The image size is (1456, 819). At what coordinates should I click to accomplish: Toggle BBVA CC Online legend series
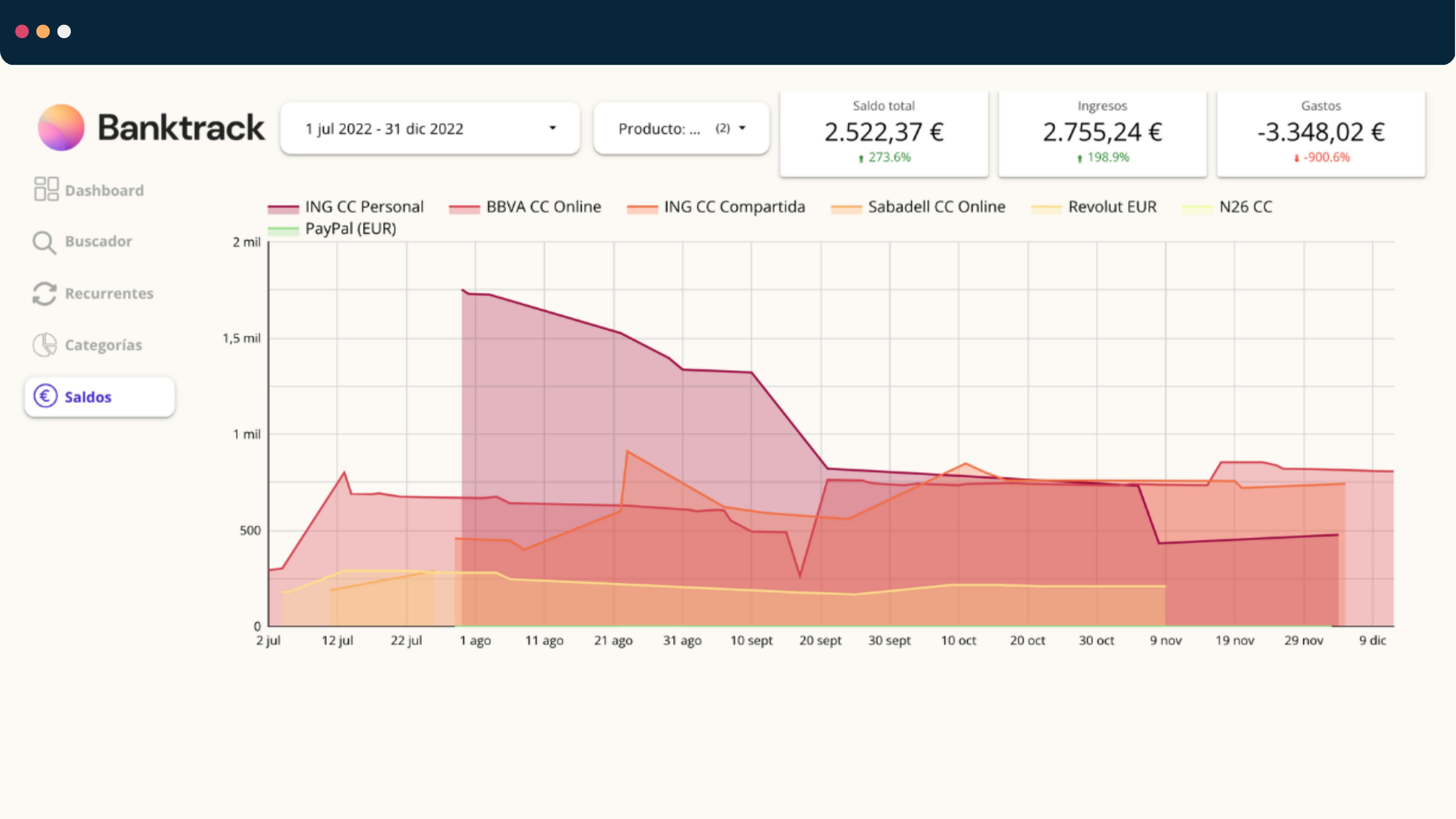point(525,207)
